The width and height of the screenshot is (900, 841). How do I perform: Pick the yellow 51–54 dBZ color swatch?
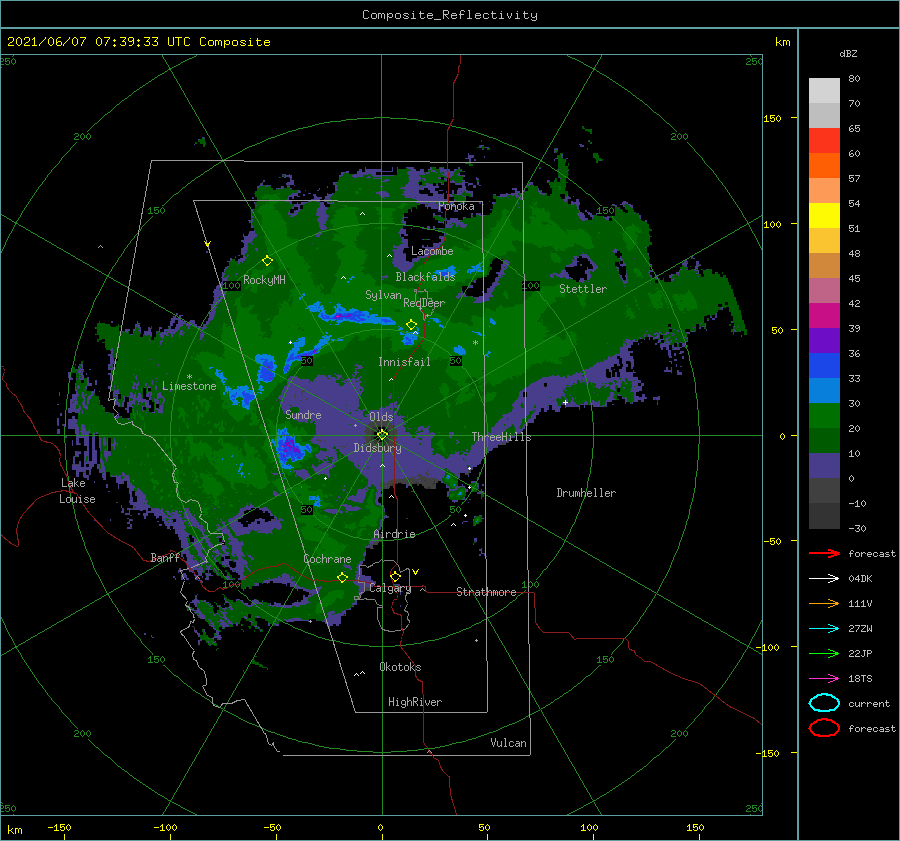click(824, 216)
